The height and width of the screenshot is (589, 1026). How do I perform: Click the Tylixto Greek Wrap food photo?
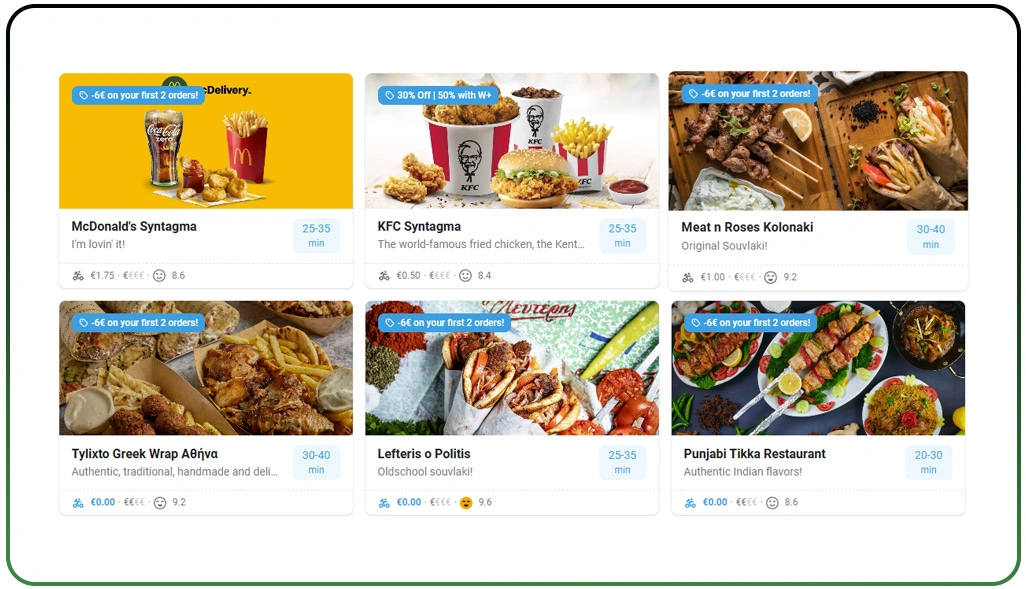[206, 368]
